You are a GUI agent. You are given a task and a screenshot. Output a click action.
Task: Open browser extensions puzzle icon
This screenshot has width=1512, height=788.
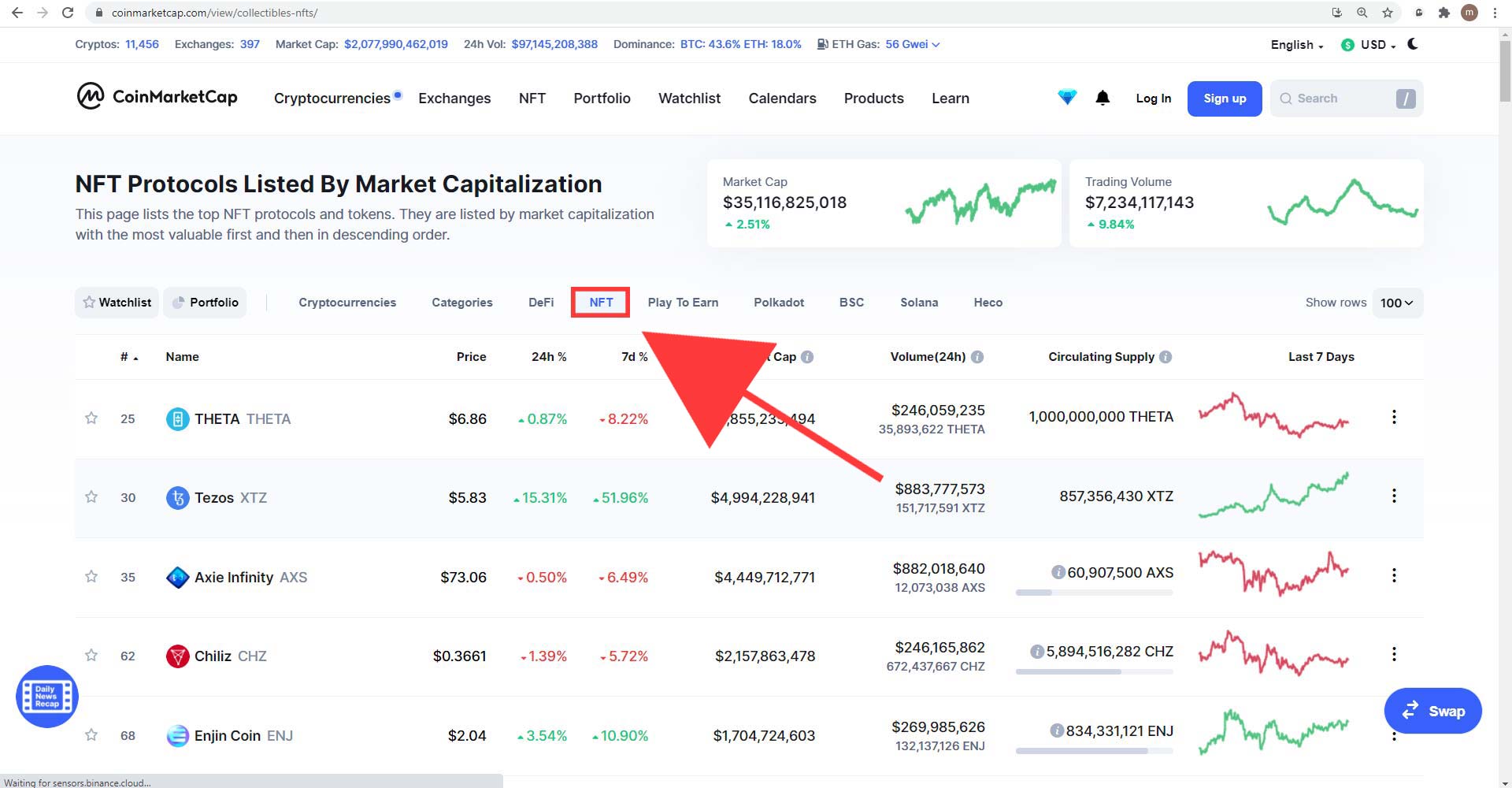click(x=1443, y=13)
